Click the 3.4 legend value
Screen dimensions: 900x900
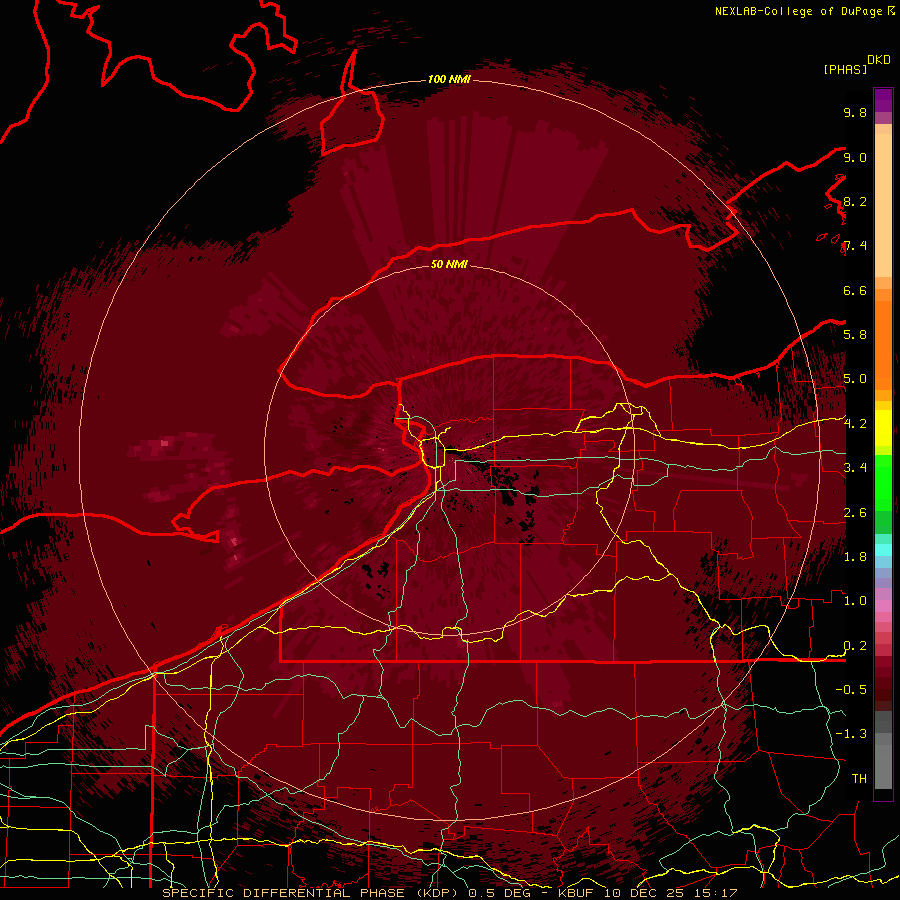[855, 467]
